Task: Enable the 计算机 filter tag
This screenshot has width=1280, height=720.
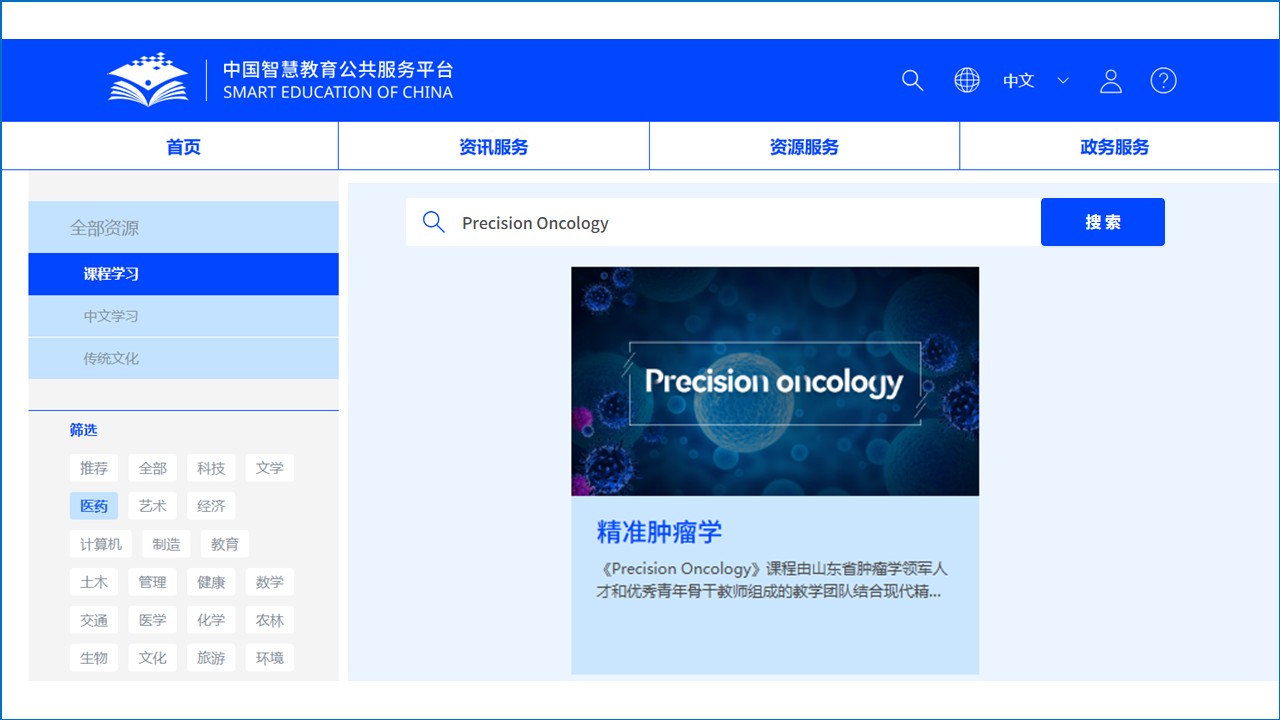Action: pyautogui.click(x=101, y=544)
